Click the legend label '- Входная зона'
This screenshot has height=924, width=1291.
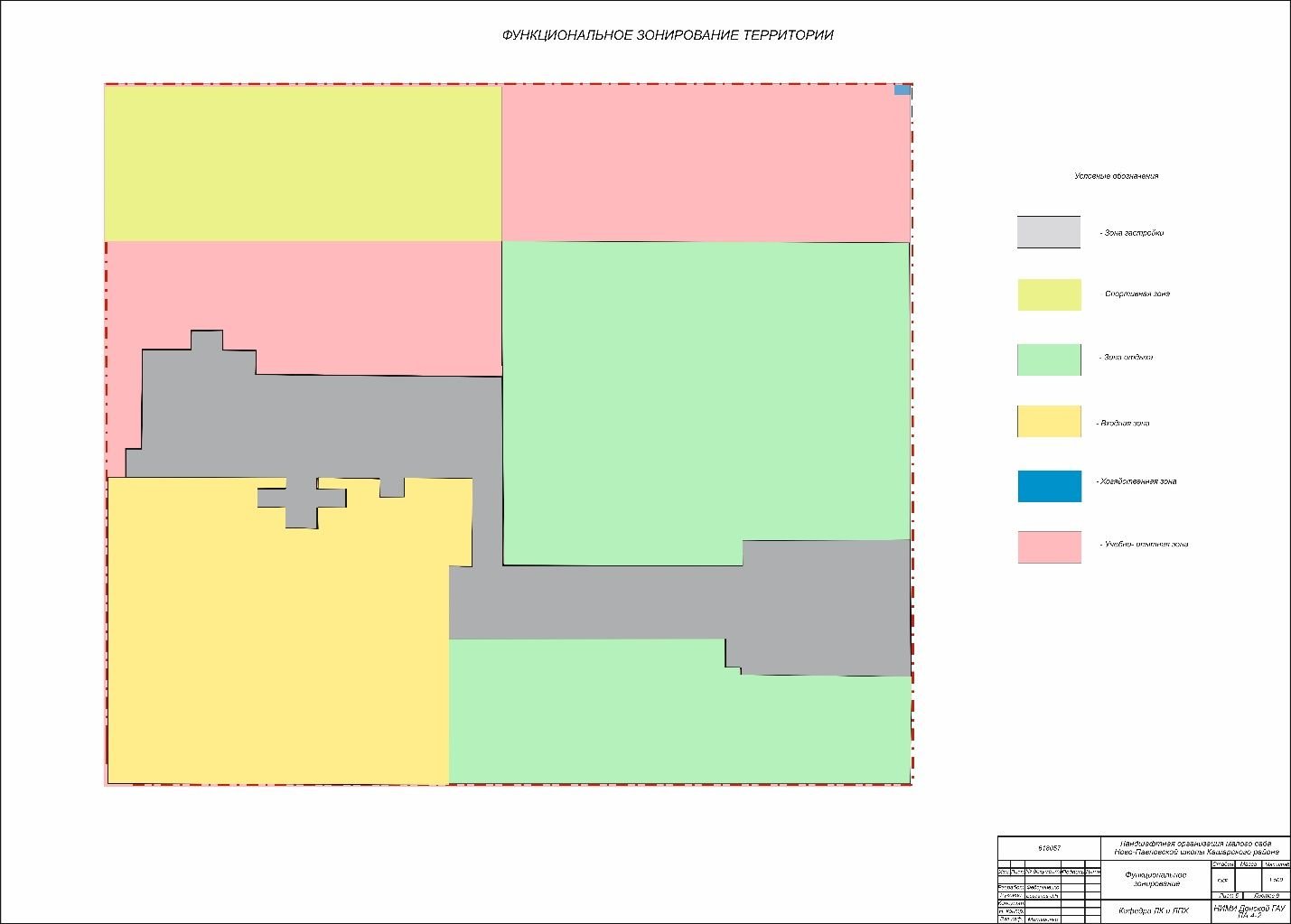tap(1123, 423)
